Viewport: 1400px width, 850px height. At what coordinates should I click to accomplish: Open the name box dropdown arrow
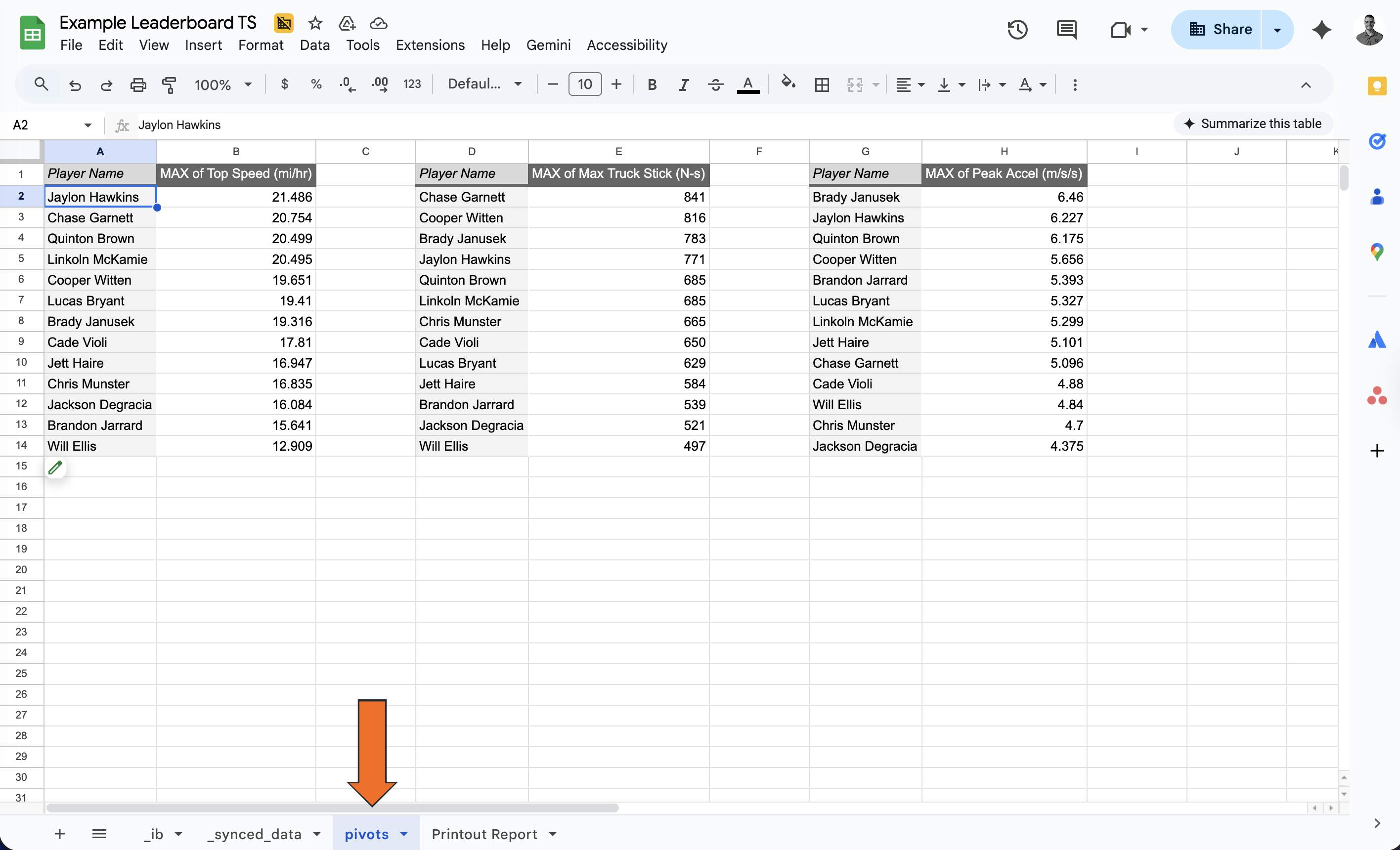click(87, 125)
